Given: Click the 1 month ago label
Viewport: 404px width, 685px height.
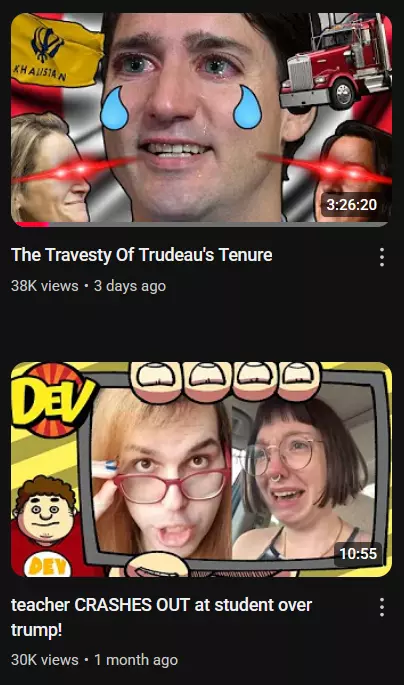Looking at the screenshot, I should click(x=136, y=660).
